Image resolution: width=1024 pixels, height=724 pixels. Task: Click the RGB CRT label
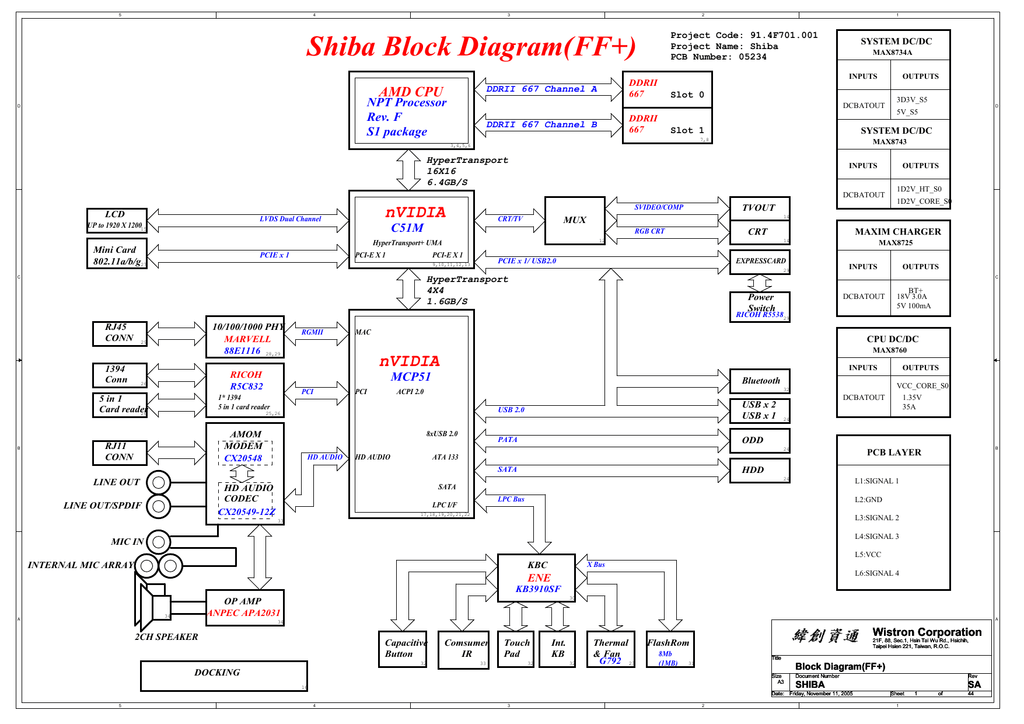649,231
